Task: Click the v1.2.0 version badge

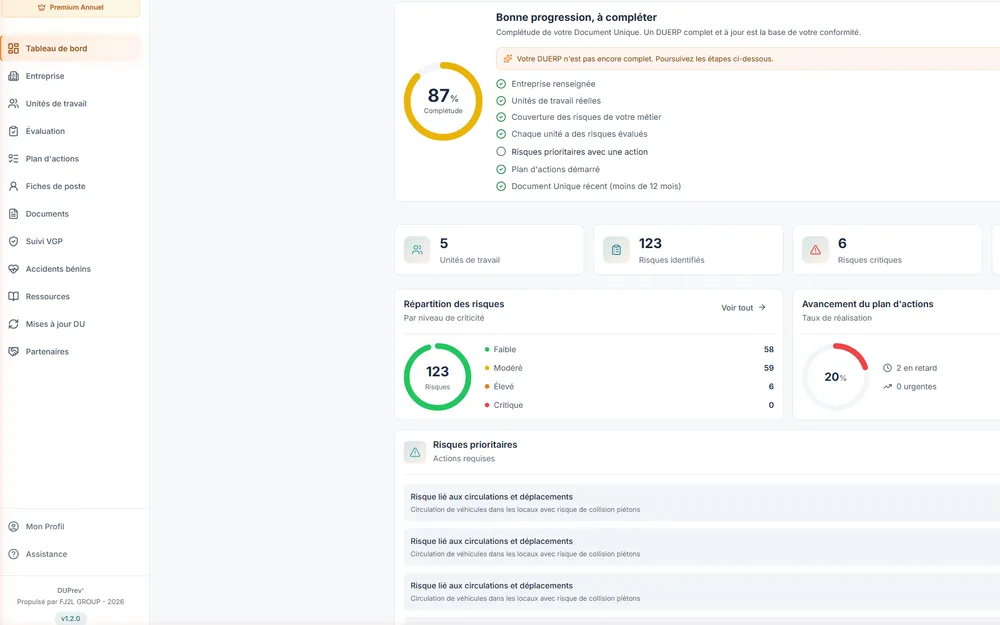Action: (70, 618)
